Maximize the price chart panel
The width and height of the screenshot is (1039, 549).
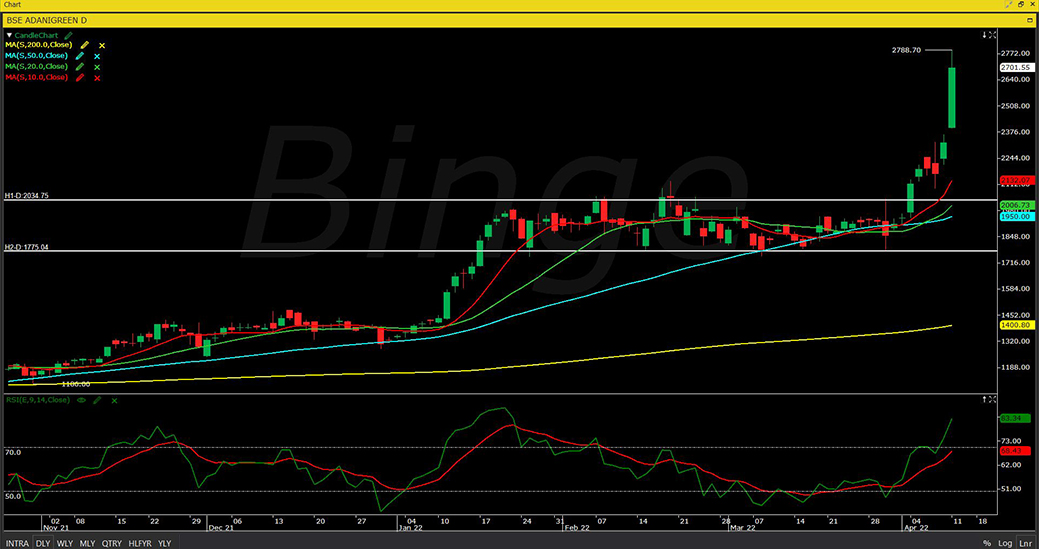[993, 34]
